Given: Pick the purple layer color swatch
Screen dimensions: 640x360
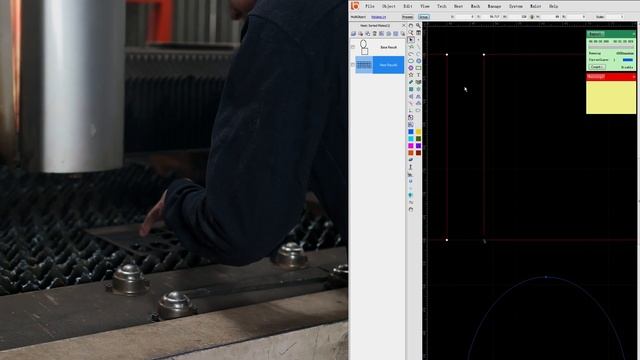Looking at the screenshot, I should click(x=418, y=146).
